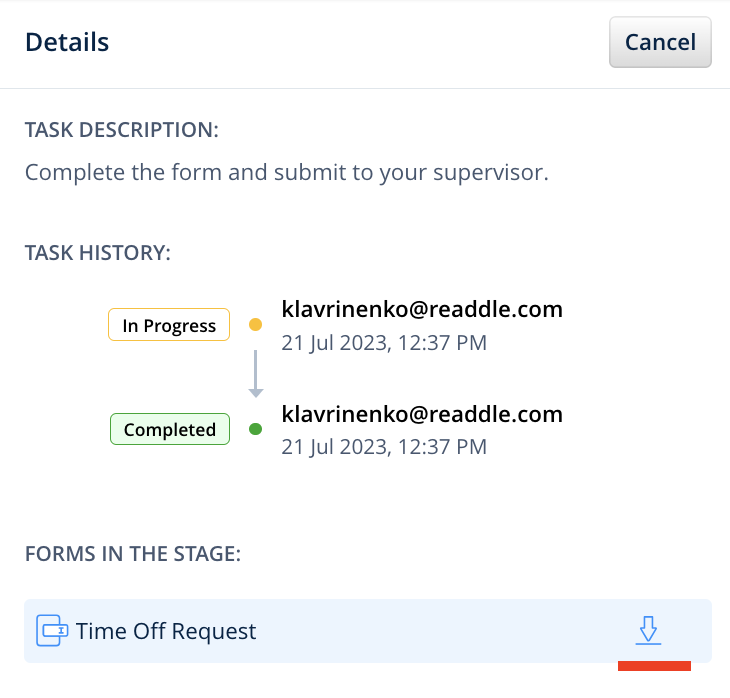This screenshot has width=730, height=698.
Task: Select the email beside In Progress
Action: tap(422, 309)
